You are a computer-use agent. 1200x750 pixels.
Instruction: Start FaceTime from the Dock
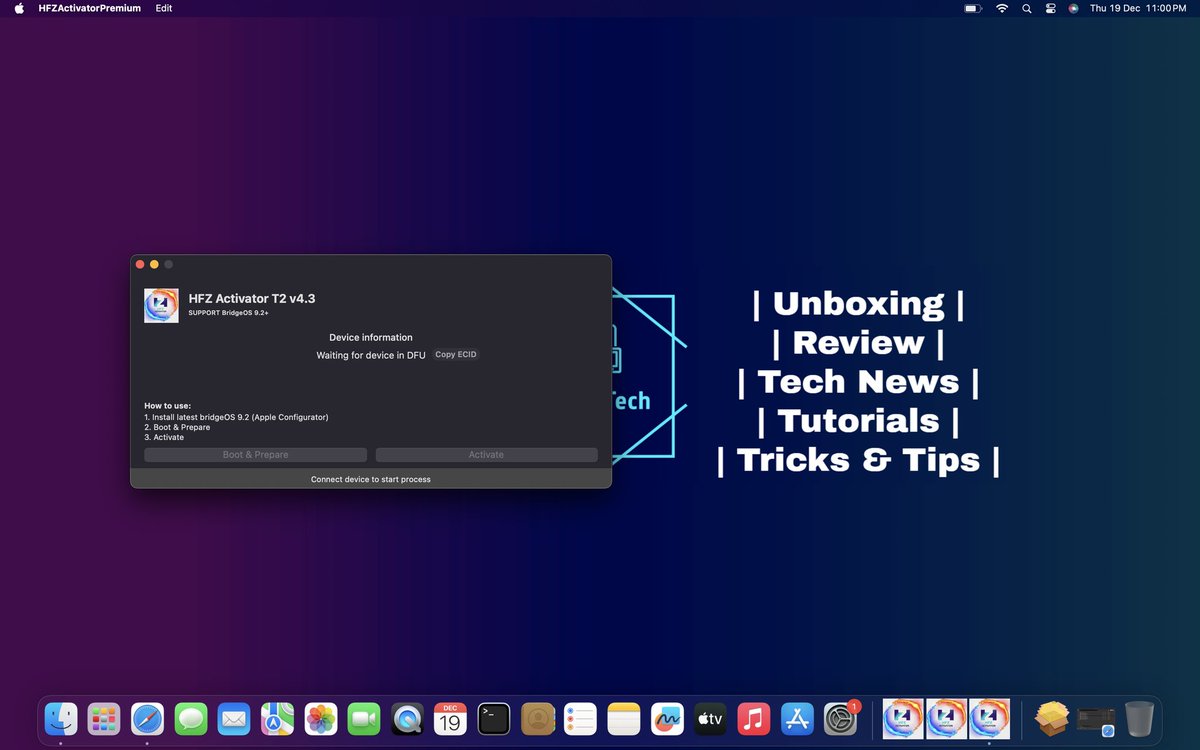(363, 718)
